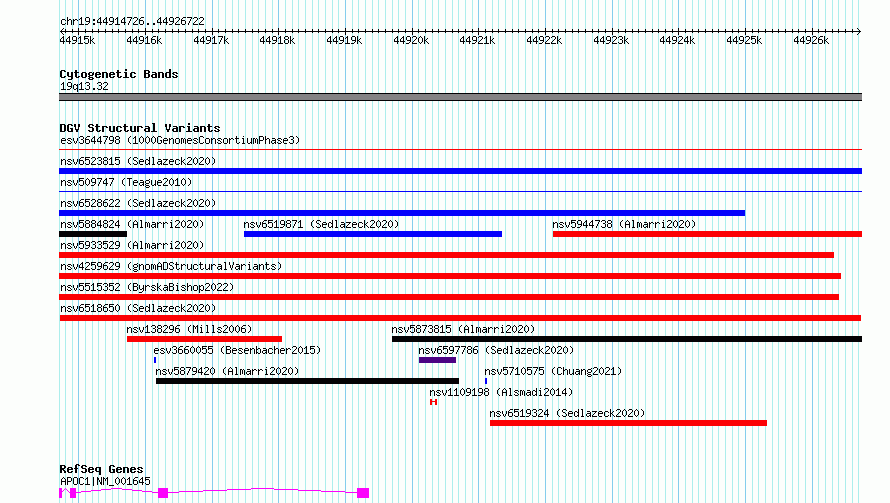Image resolution: width=890 pixels, height=503 pixels.
Task: Click nsv1109198 (Alsmadi2014) label
Action: [x=501, y=392]
